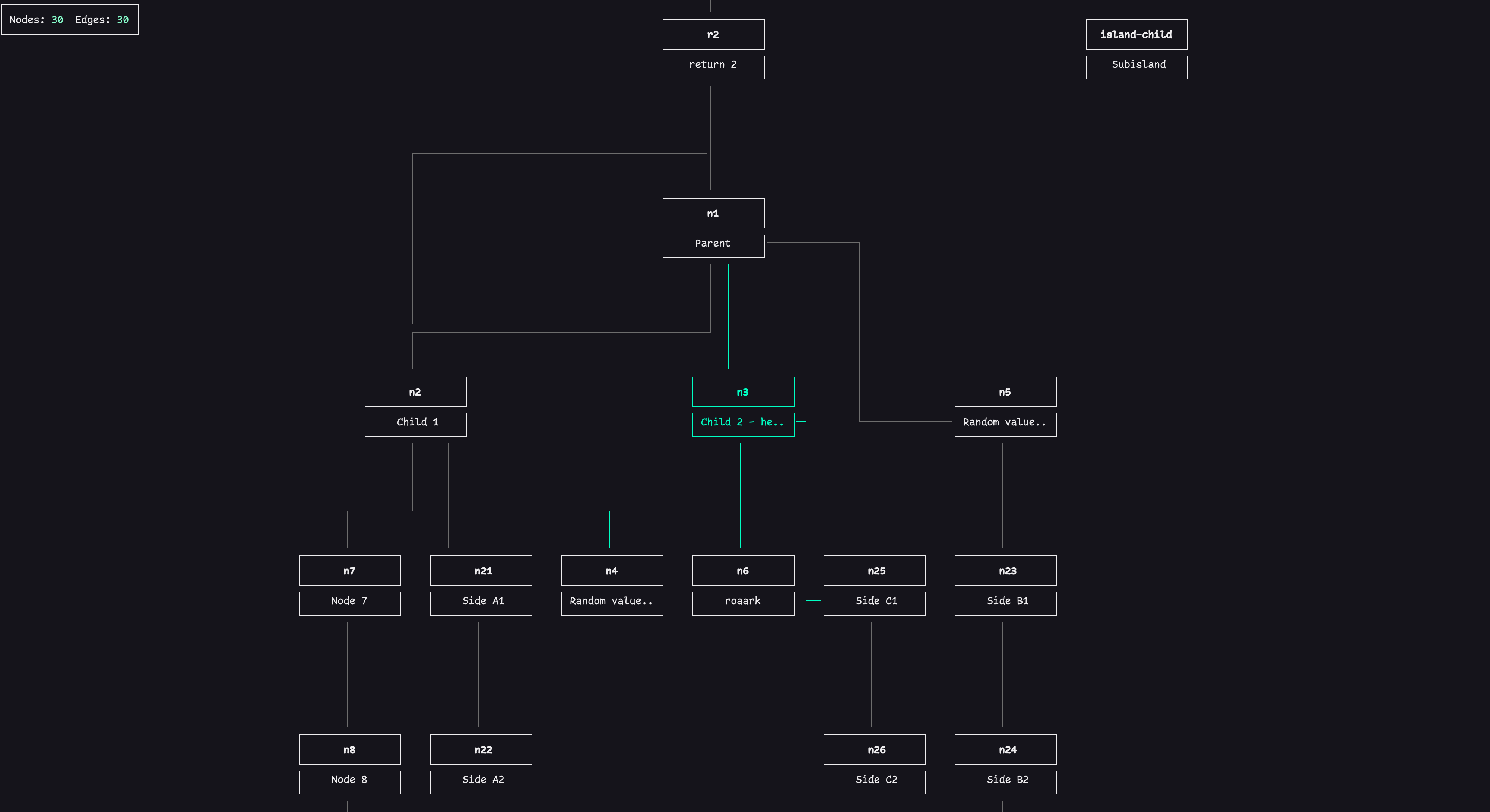1490x812 pixels.
Task: Click the n2 Child 1 node
Action: click(x=415, y=391)
